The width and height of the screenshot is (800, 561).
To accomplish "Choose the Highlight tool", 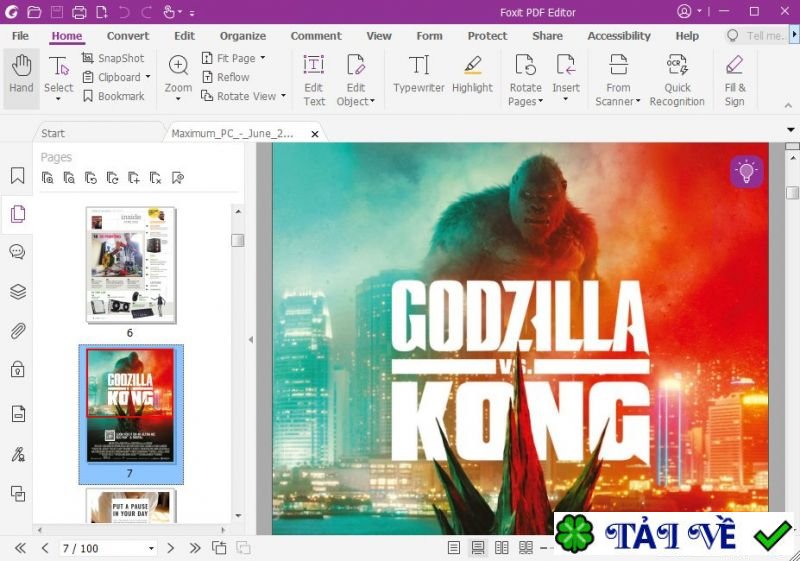I will [472, 76].
